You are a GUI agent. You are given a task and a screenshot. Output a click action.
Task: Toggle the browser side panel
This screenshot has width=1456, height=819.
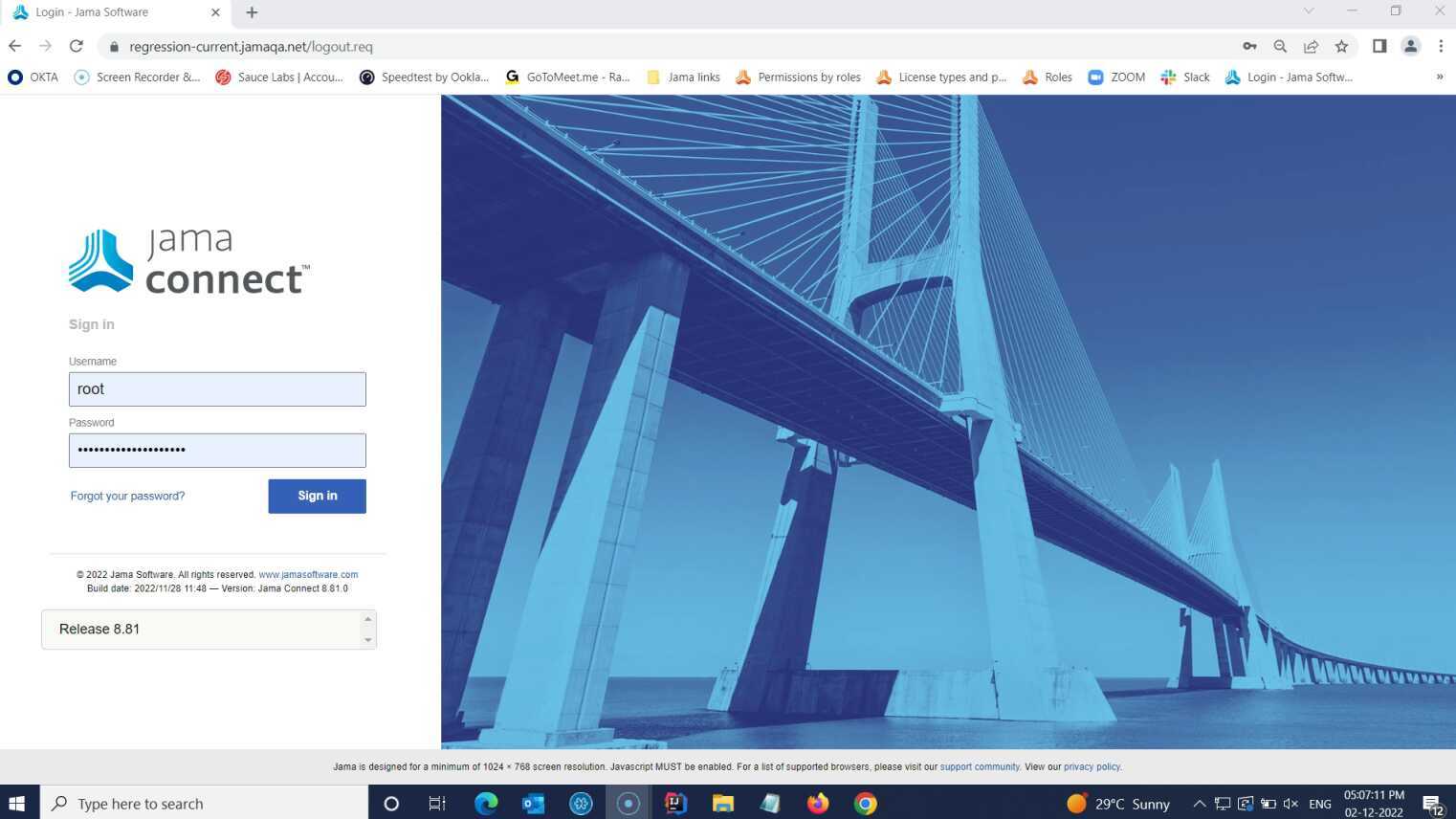pyautogui.click(x=1379, y=46)
